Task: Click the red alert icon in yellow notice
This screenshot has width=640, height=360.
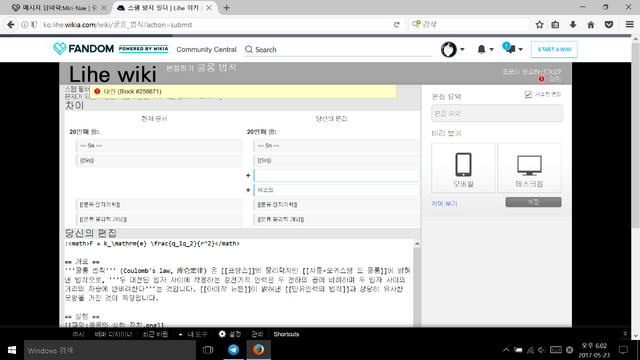Action: (x=97, y=91)
